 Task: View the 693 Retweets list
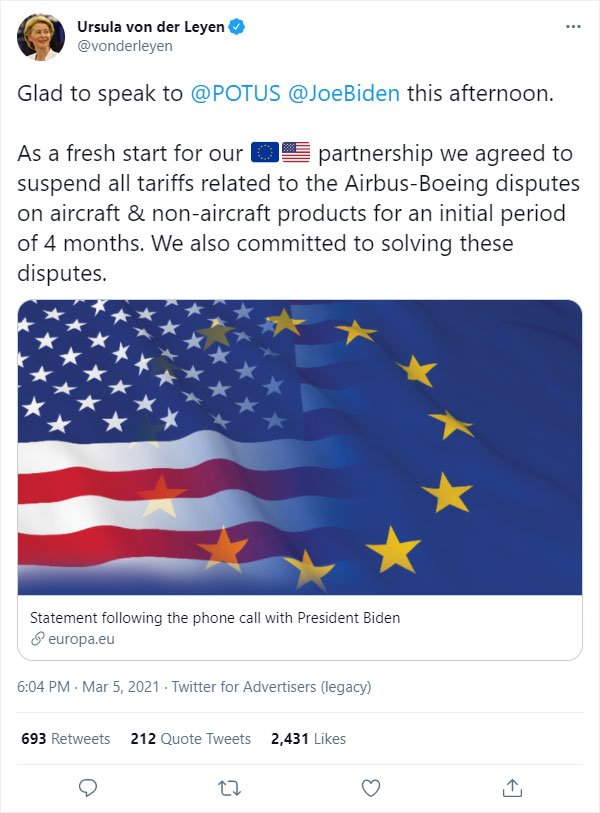point(66,738)
